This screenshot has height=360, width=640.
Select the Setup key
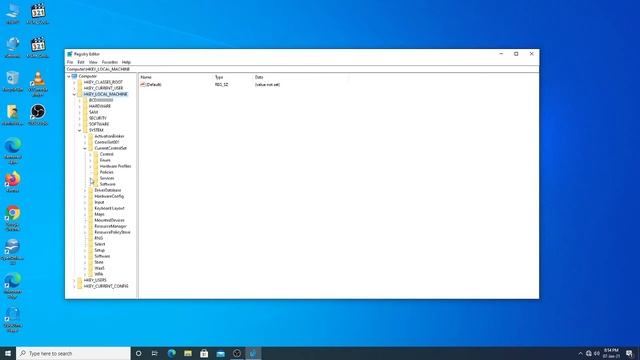coord(100,250)
